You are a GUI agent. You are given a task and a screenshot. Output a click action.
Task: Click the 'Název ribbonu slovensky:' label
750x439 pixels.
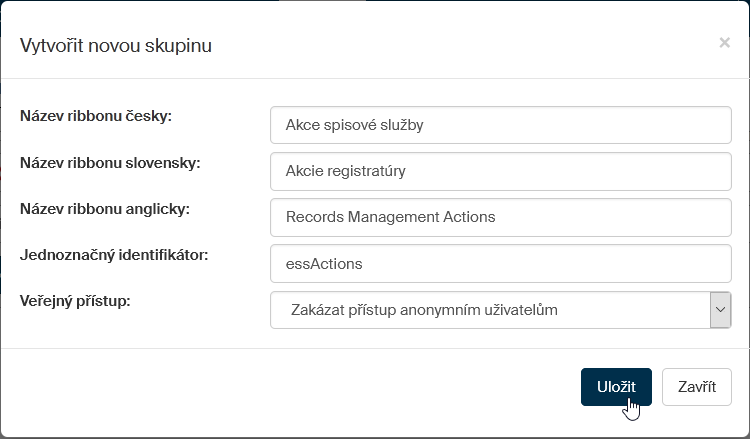[x=110, y=162]
